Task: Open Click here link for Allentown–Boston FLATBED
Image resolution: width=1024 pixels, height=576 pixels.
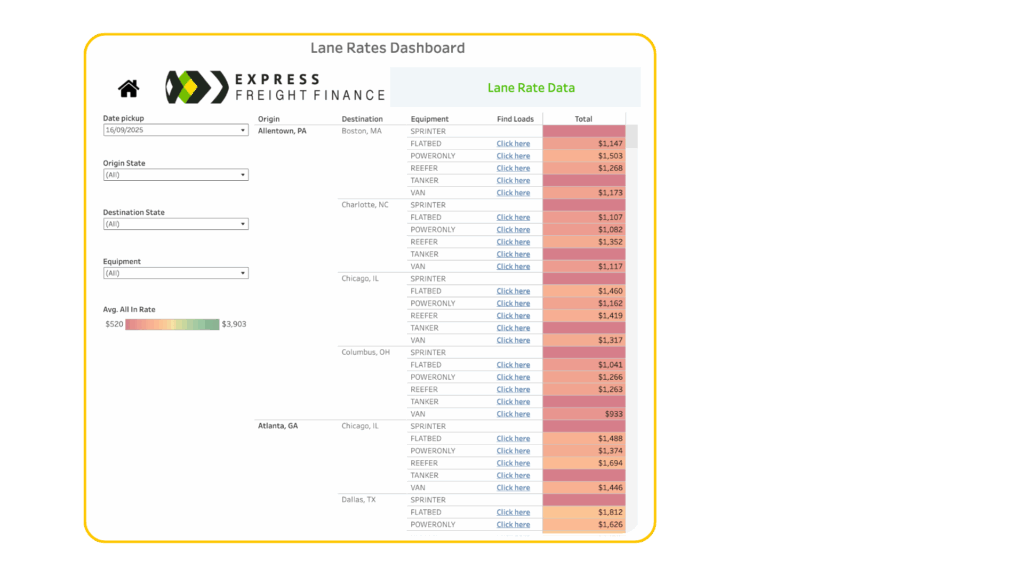Action: tap(513, 144)
